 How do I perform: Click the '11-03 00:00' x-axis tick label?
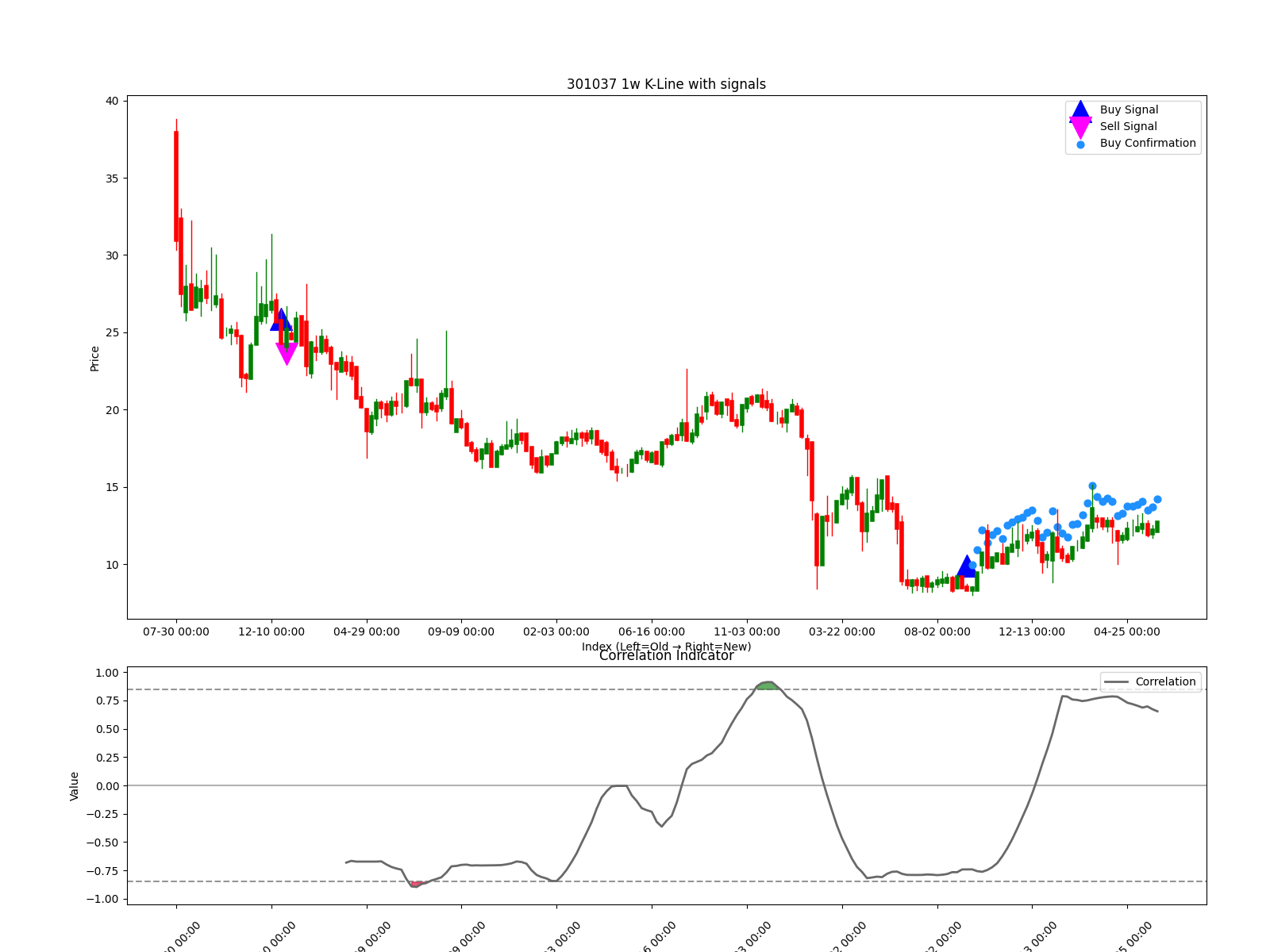747,632
